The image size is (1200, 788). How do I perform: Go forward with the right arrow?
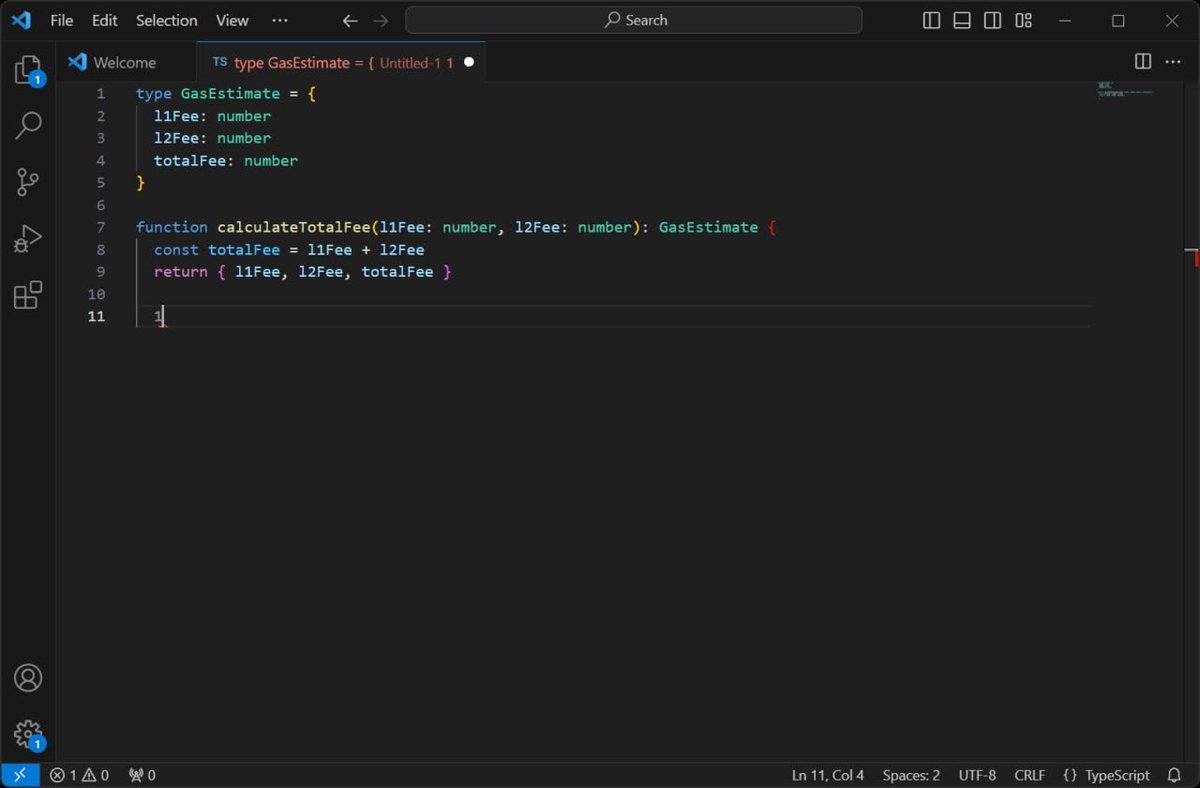(x=380, y=20)
